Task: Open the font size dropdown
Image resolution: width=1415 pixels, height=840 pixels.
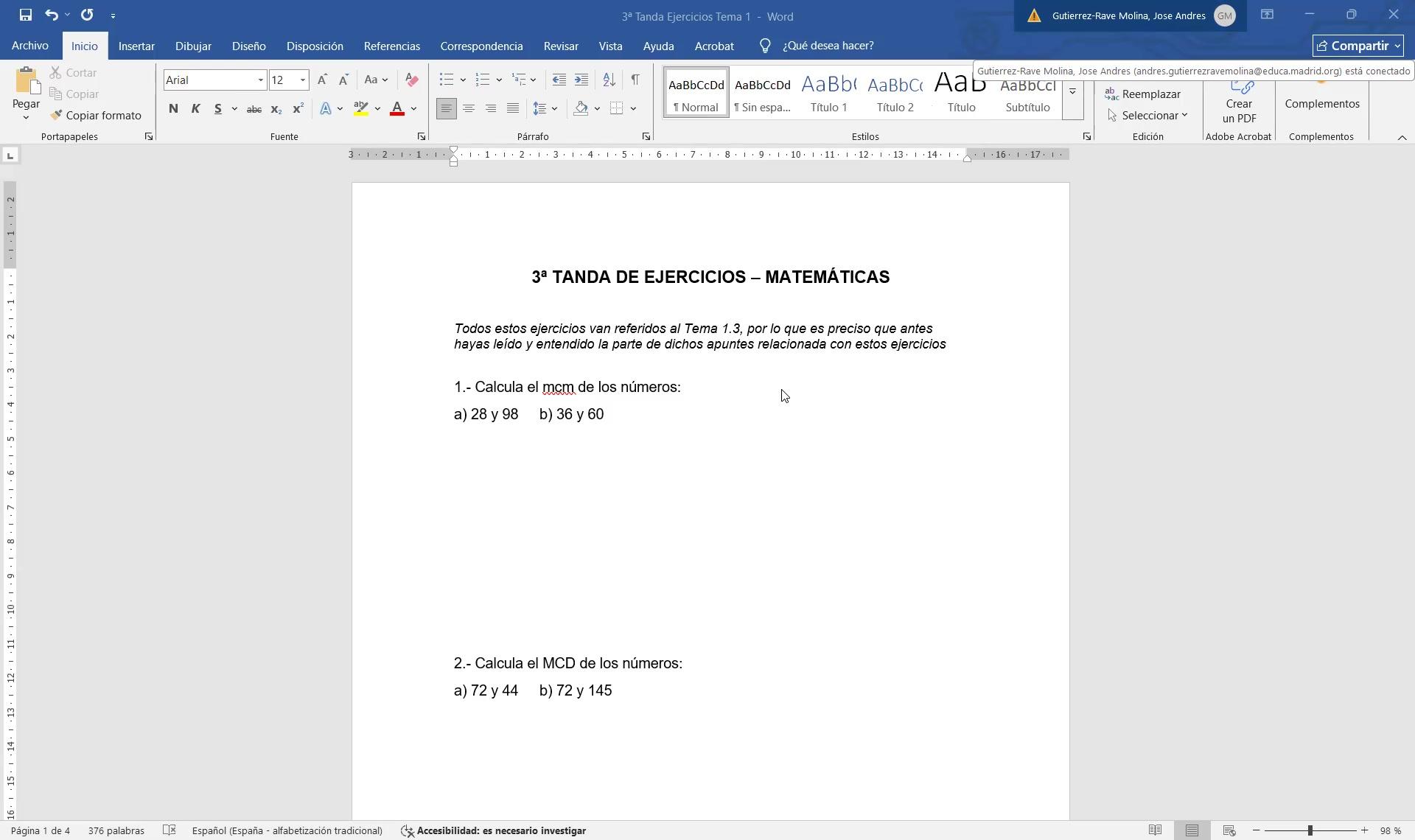Action: (302, 80)
